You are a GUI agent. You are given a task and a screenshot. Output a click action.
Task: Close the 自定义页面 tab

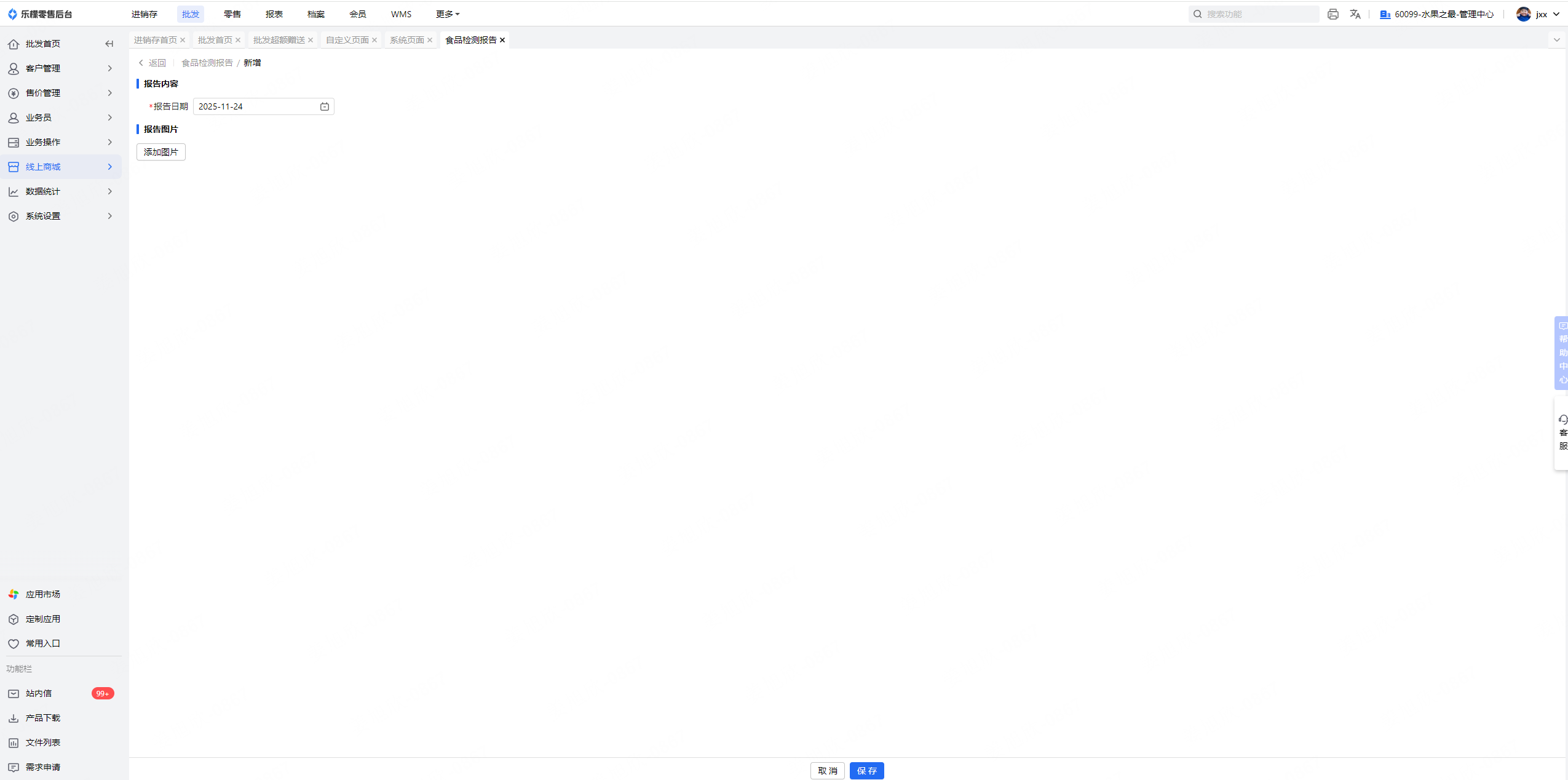click(374, 40)
